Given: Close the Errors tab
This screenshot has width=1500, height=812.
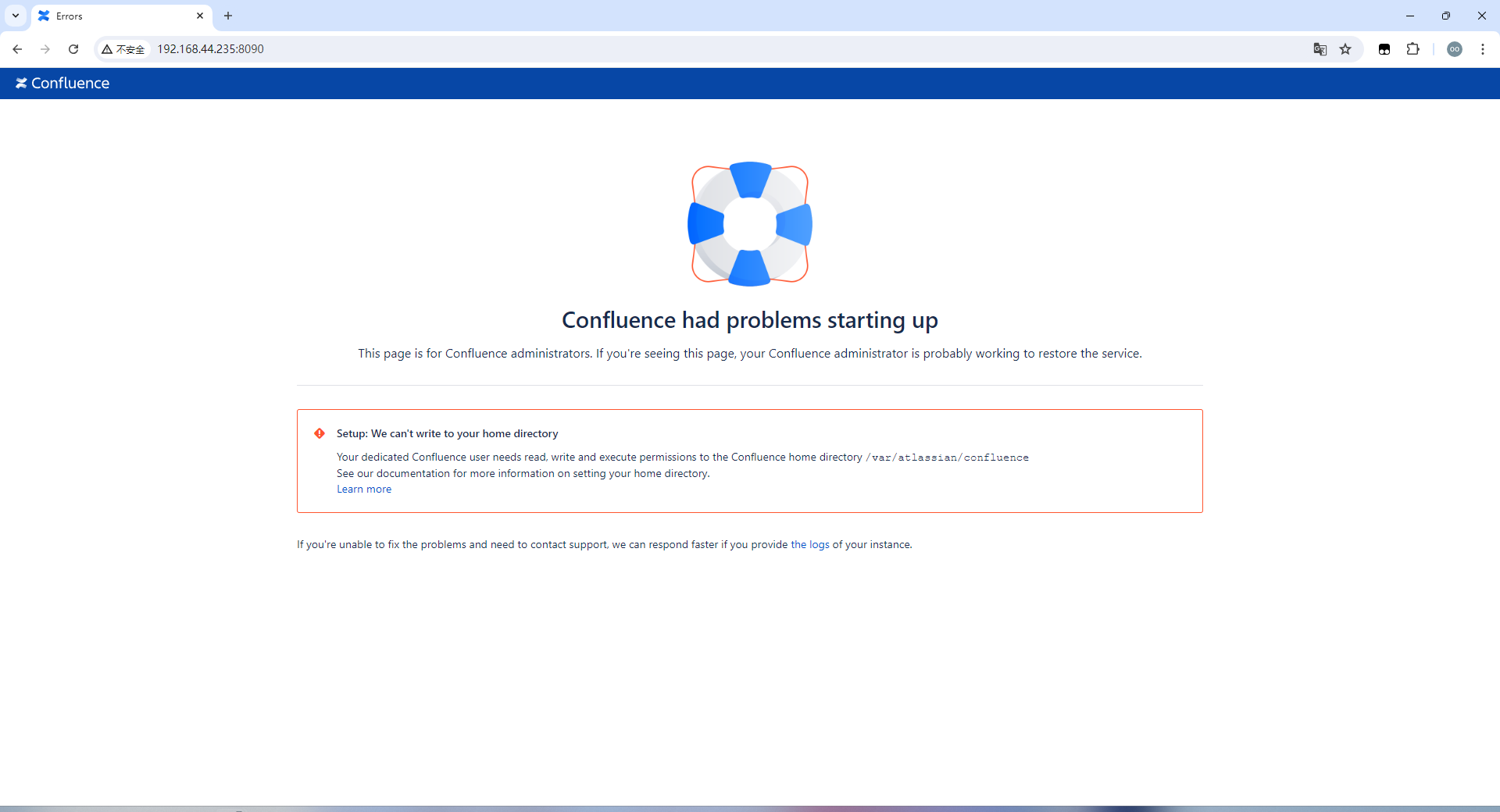Looking at the screenshot, I should [x=200, y=16].
